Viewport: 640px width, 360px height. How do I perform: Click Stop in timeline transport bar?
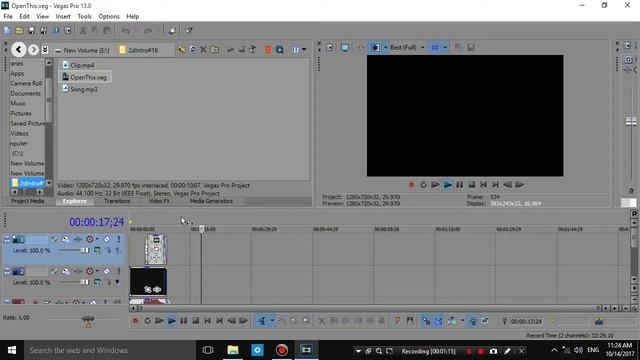pyautogui.click(x=196, y=321)
